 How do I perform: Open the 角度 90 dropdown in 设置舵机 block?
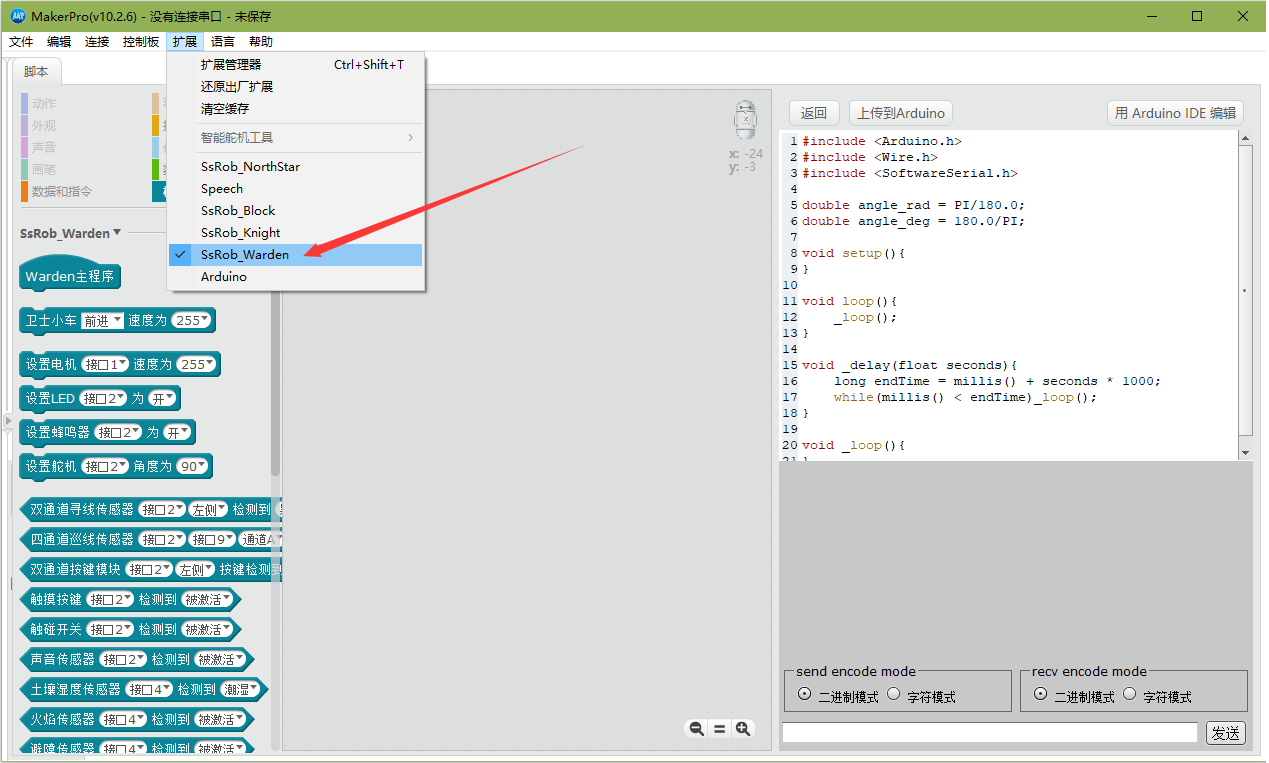click(194, 466)
